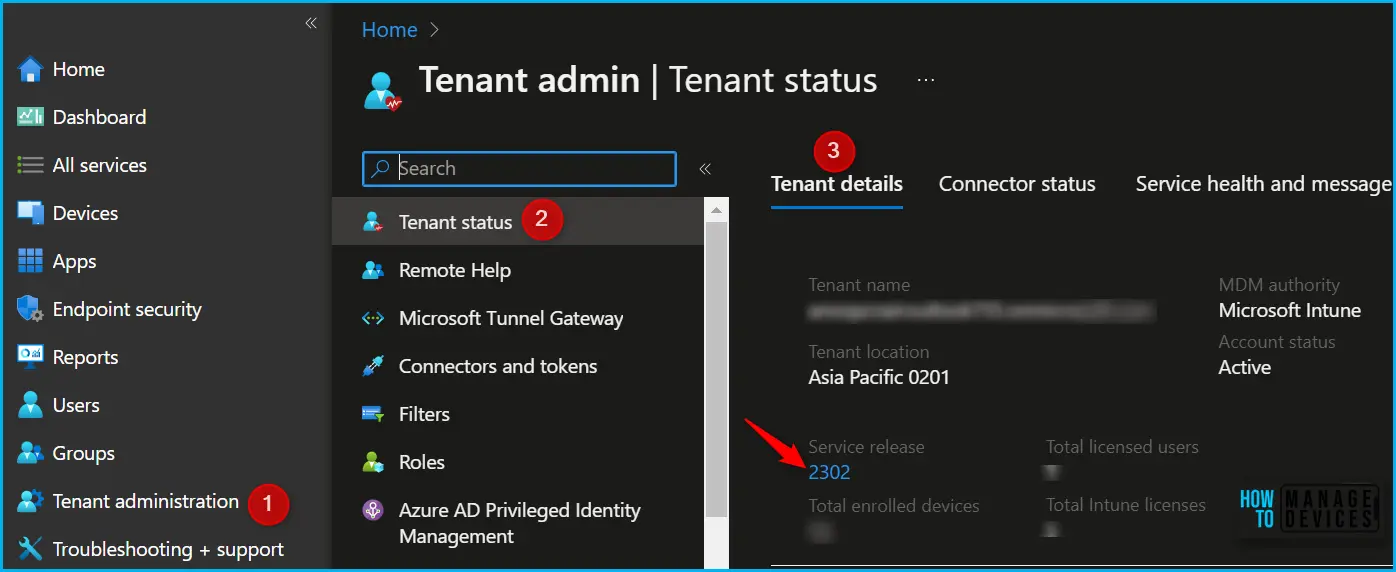Click the Tenant administration gear-person icon

[30, 501]
